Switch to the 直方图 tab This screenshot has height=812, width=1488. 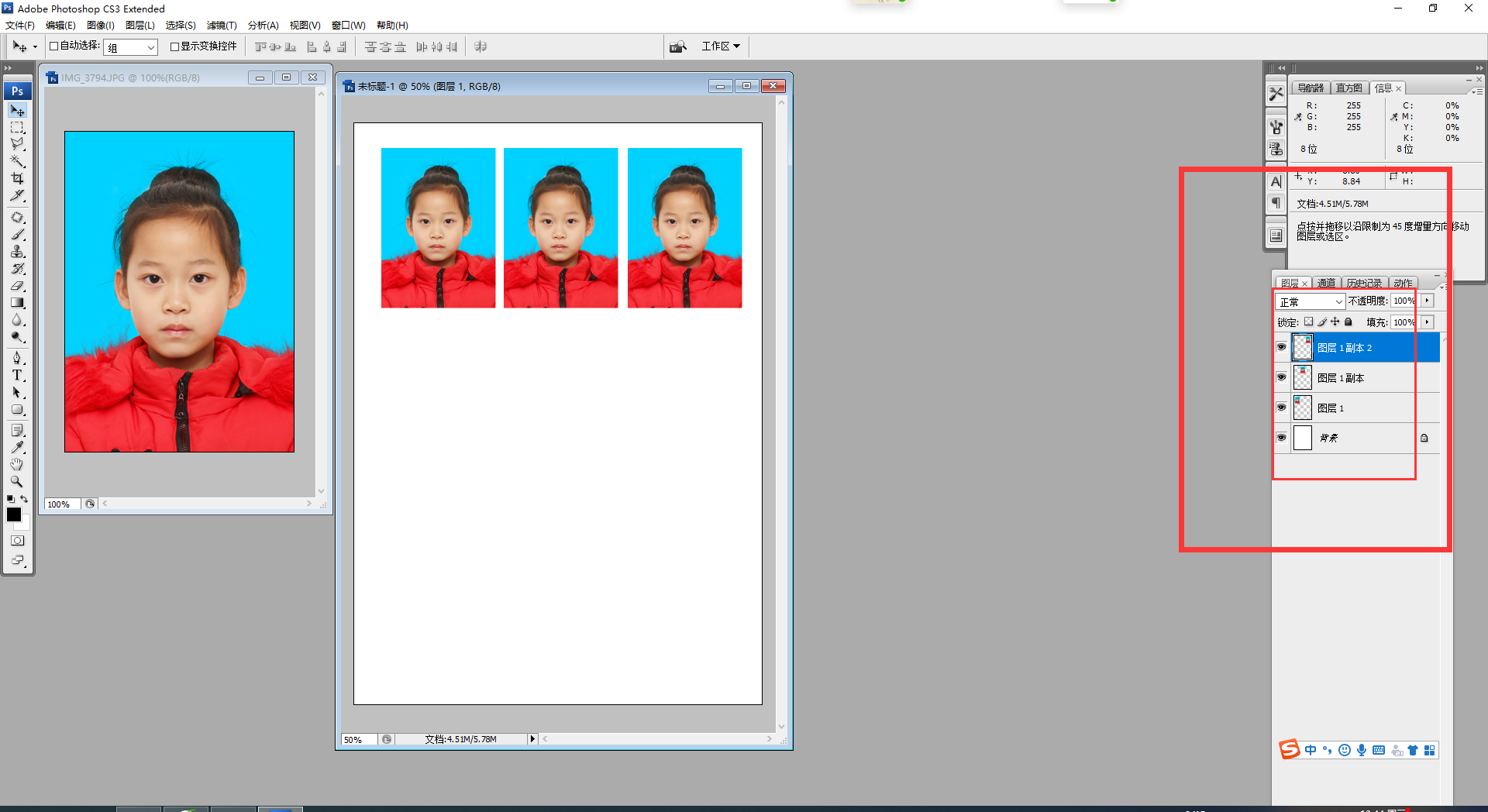point(1348,88)
